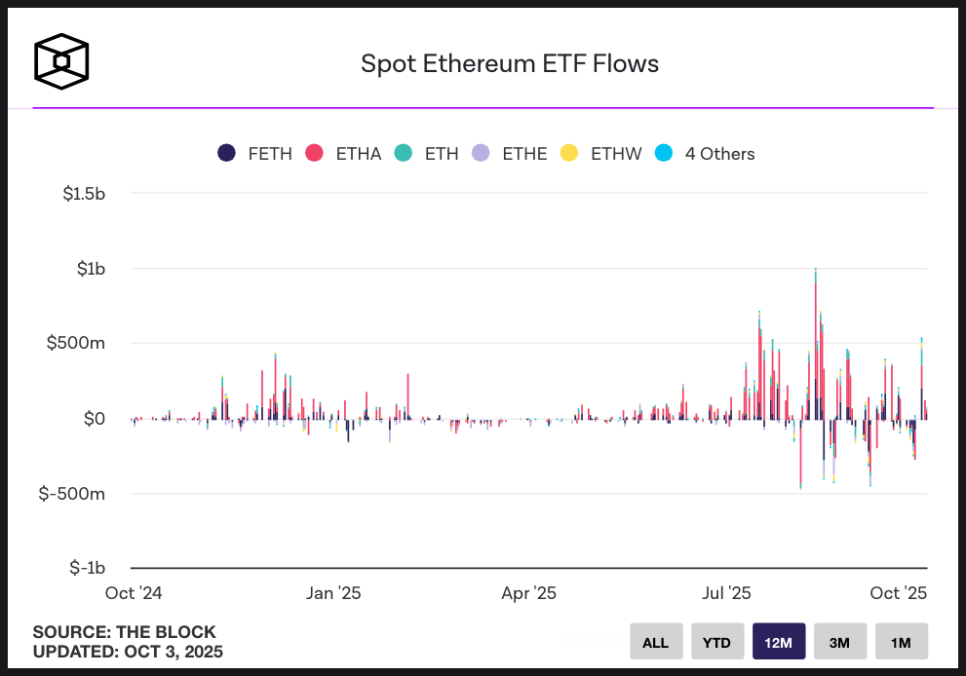
Task: Toggle FETH series label in legend
Action: click(269, 154)
